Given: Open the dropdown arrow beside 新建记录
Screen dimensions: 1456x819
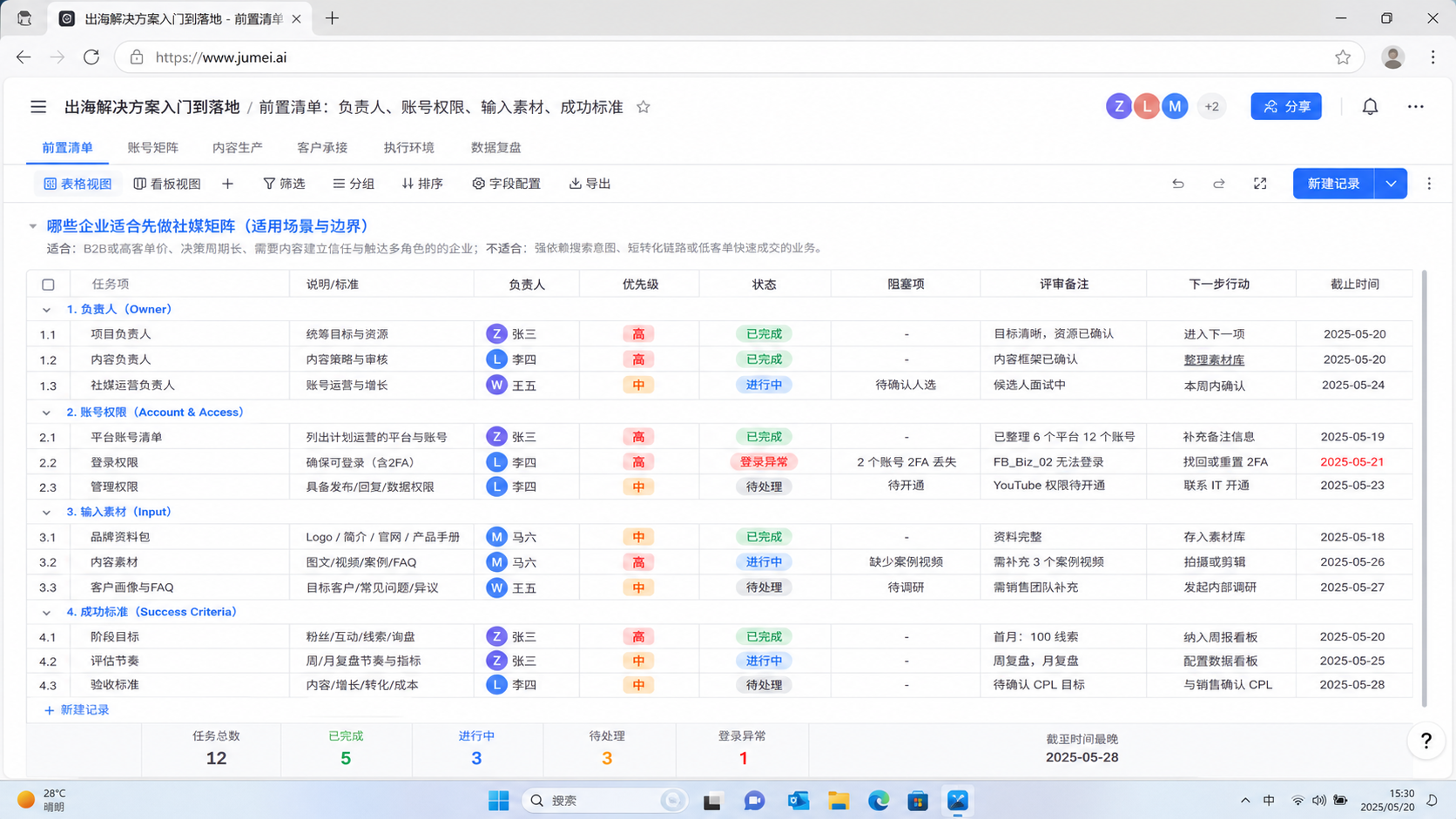Looking at the screenshot, I should coord(1391,184).
